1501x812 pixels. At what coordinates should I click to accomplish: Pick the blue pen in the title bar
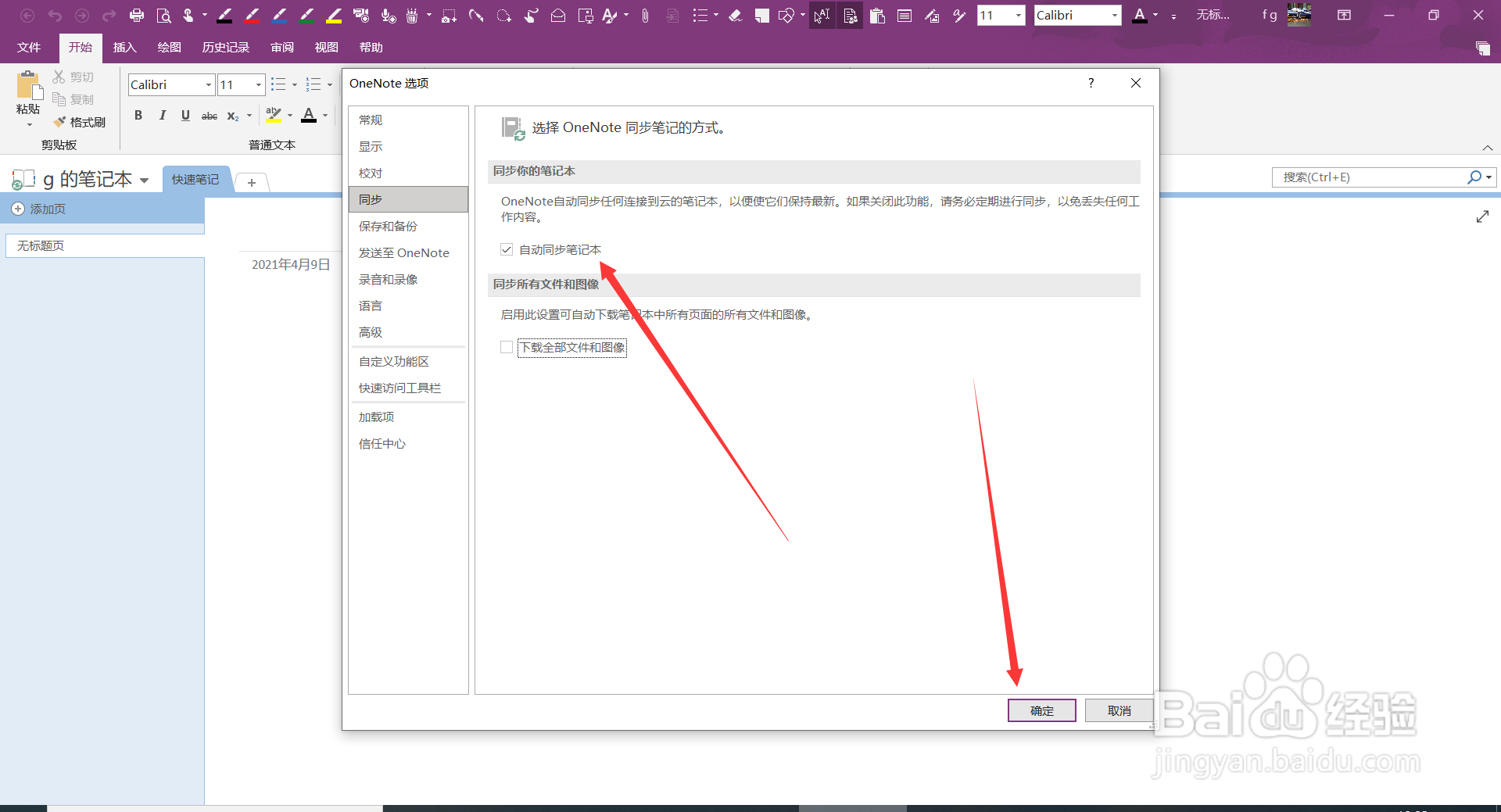click(279, 15)
